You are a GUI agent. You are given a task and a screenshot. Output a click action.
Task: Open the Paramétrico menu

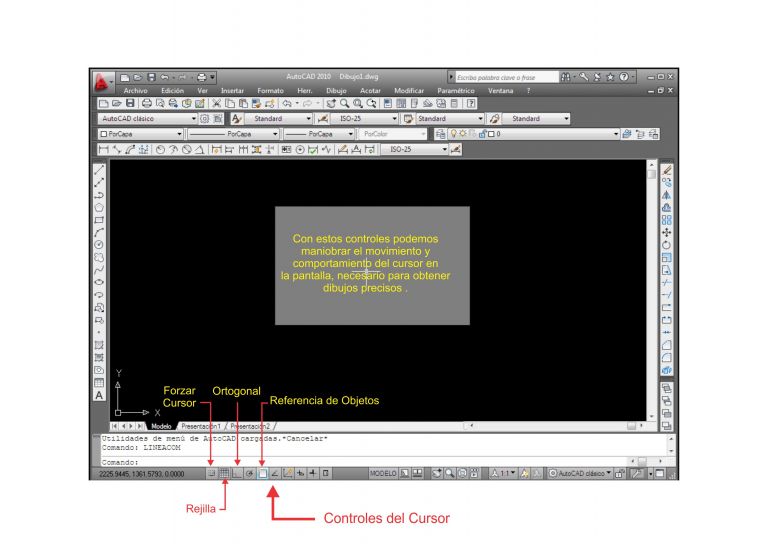click(x=456, y=91)
